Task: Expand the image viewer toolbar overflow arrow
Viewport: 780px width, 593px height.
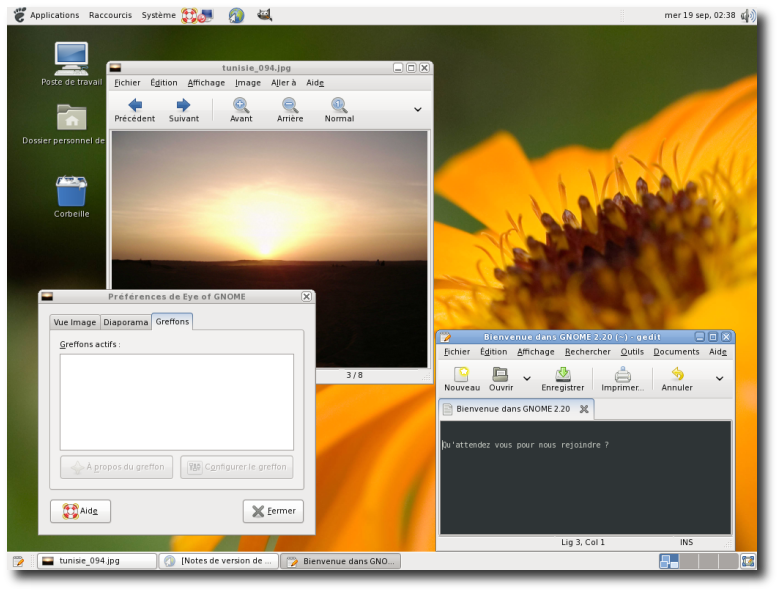Action: 418,109
